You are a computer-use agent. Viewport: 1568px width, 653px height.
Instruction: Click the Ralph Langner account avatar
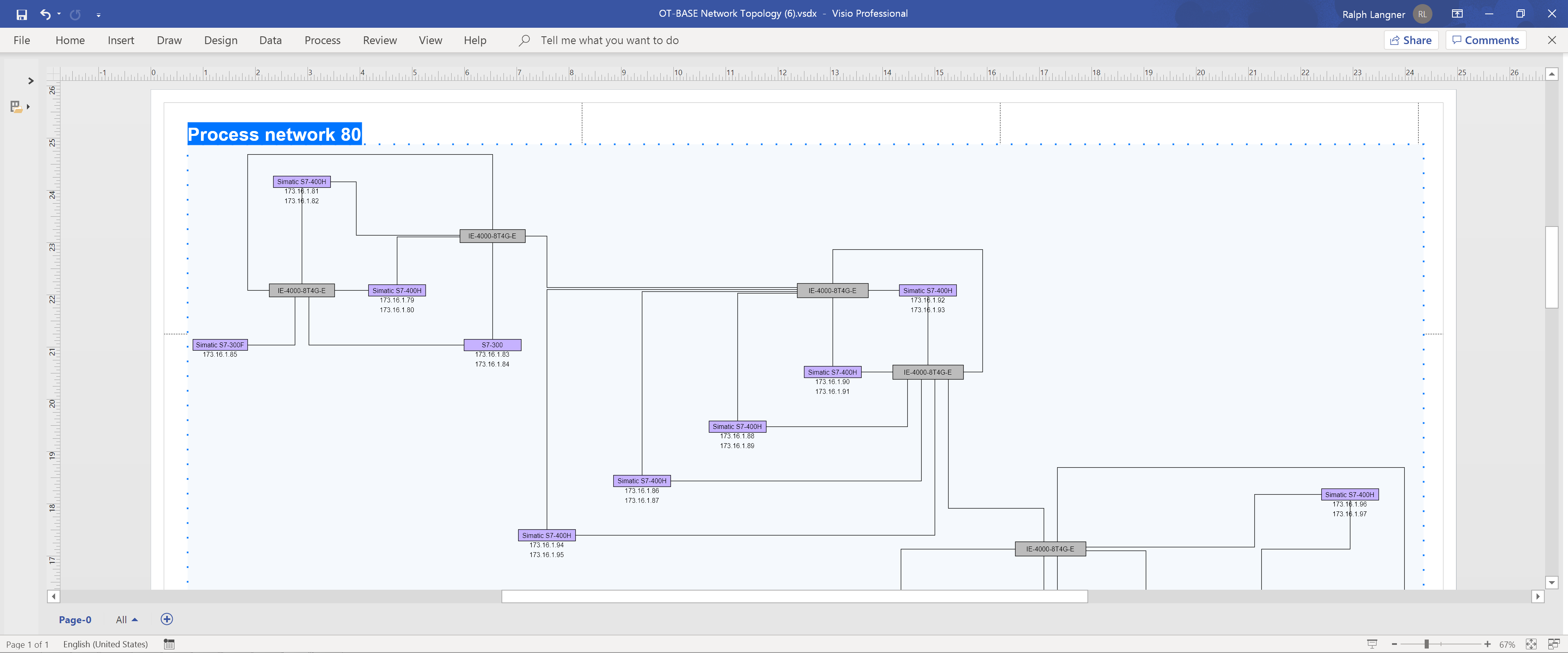pos(1422,14)
